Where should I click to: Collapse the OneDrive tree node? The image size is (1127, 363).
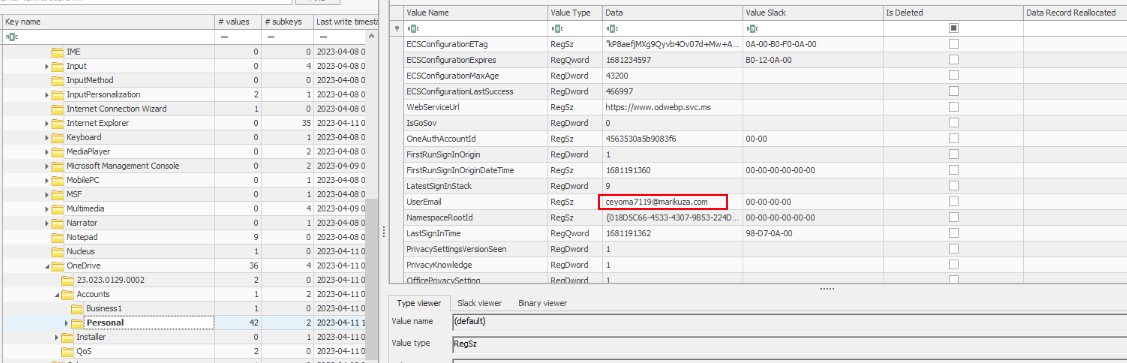tap(47, 266)
